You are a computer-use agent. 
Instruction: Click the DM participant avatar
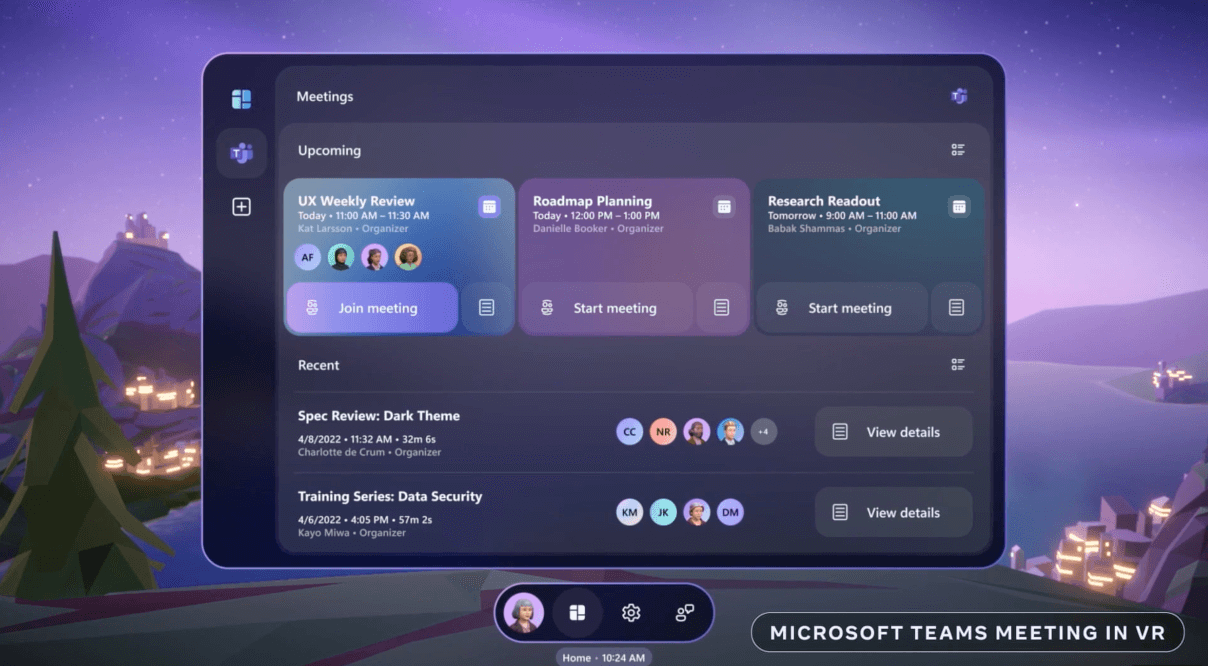730,513
